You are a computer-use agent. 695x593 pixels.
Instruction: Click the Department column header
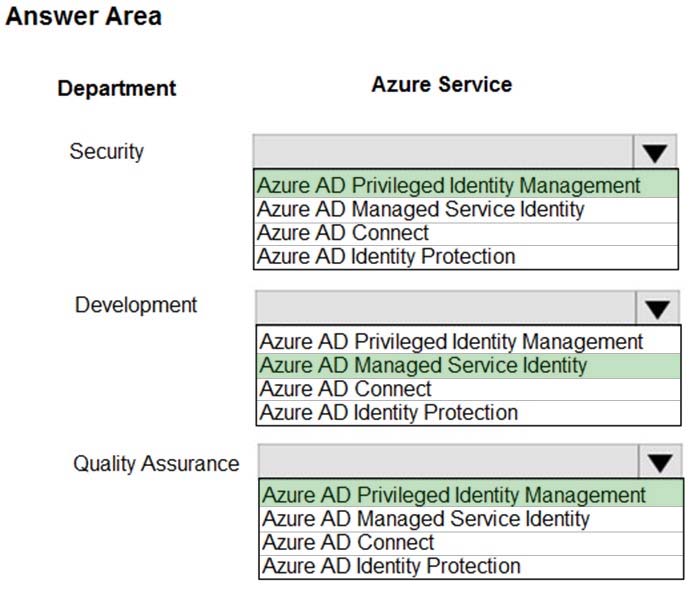point(117,88)
